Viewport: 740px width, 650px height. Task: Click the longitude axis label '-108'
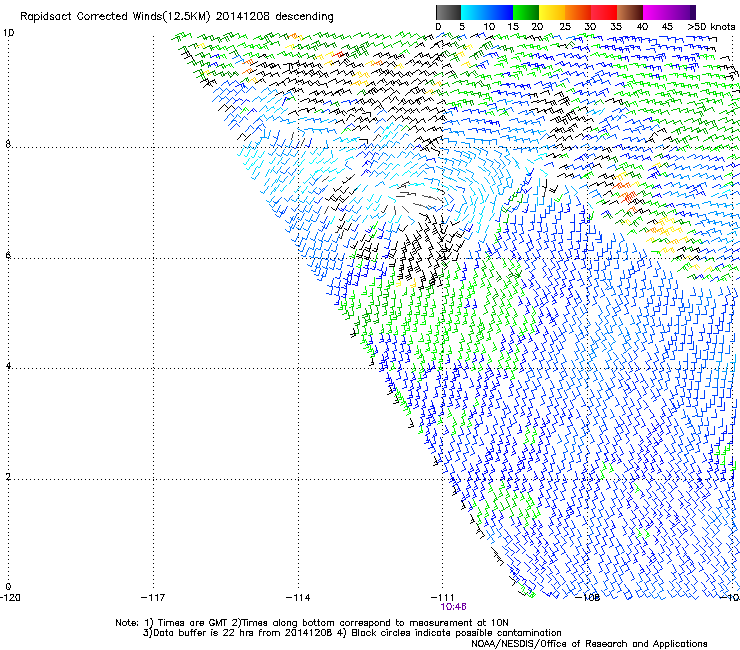pos(588,598)
